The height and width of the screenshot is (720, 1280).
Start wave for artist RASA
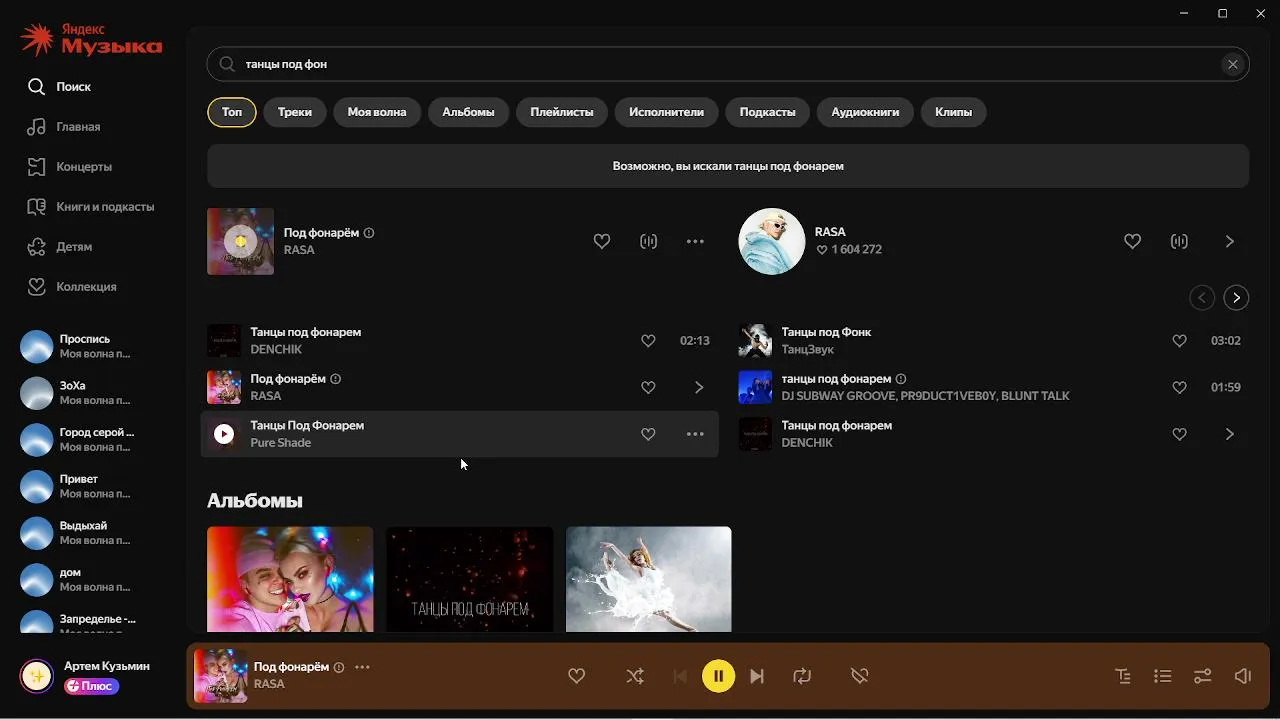(1180, 241)
